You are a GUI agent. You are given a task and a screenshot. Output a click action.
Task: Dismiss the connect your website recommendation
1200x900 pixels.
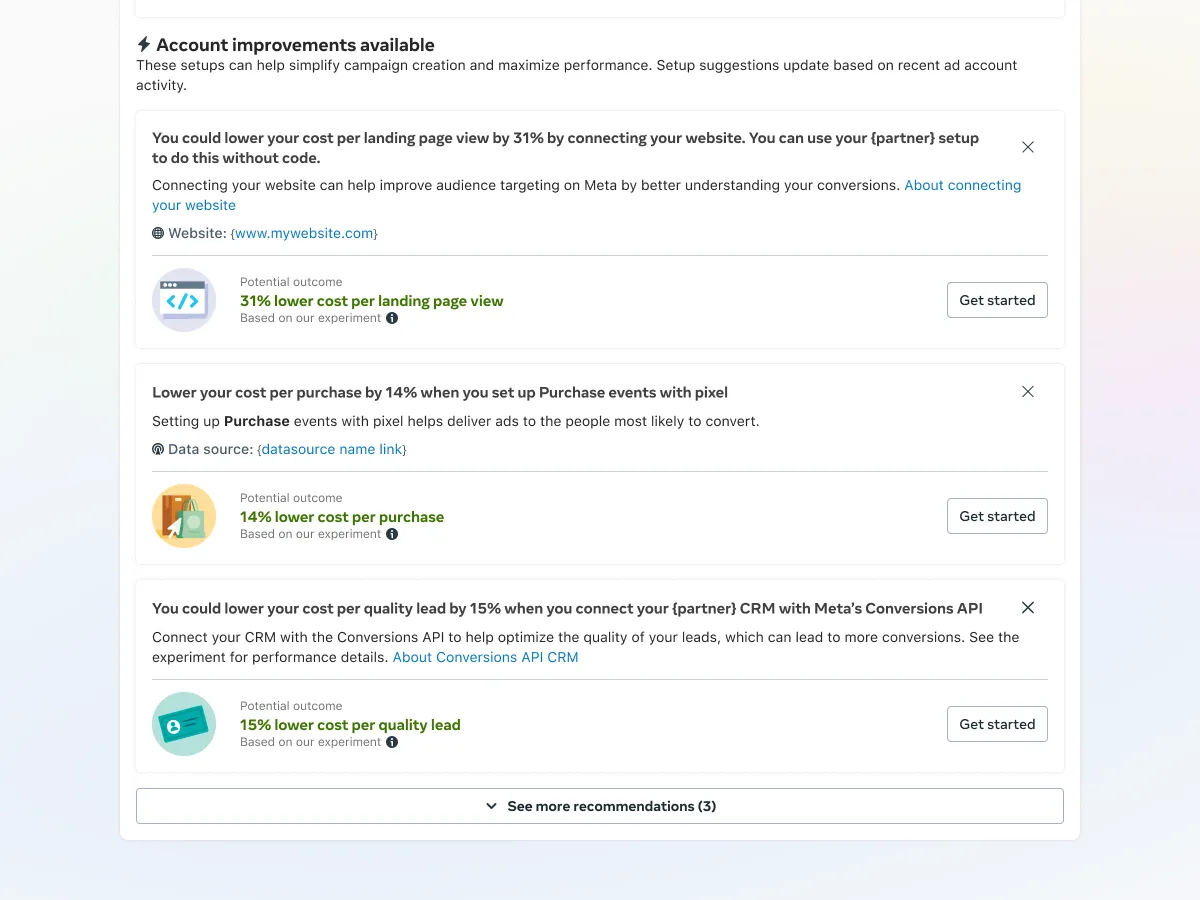coord(1028,147)
